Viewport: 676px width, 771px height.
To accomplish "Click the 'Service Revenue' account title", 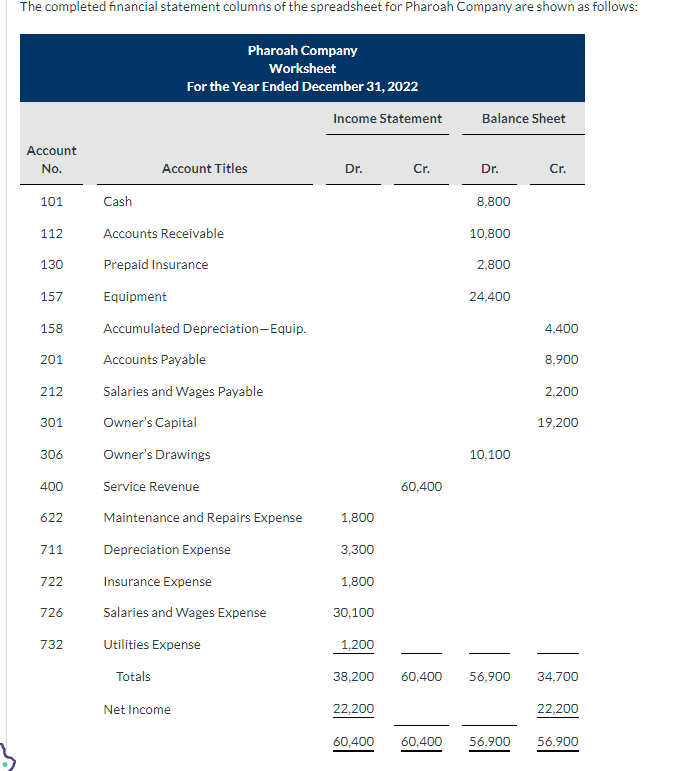I will [151, 486].
